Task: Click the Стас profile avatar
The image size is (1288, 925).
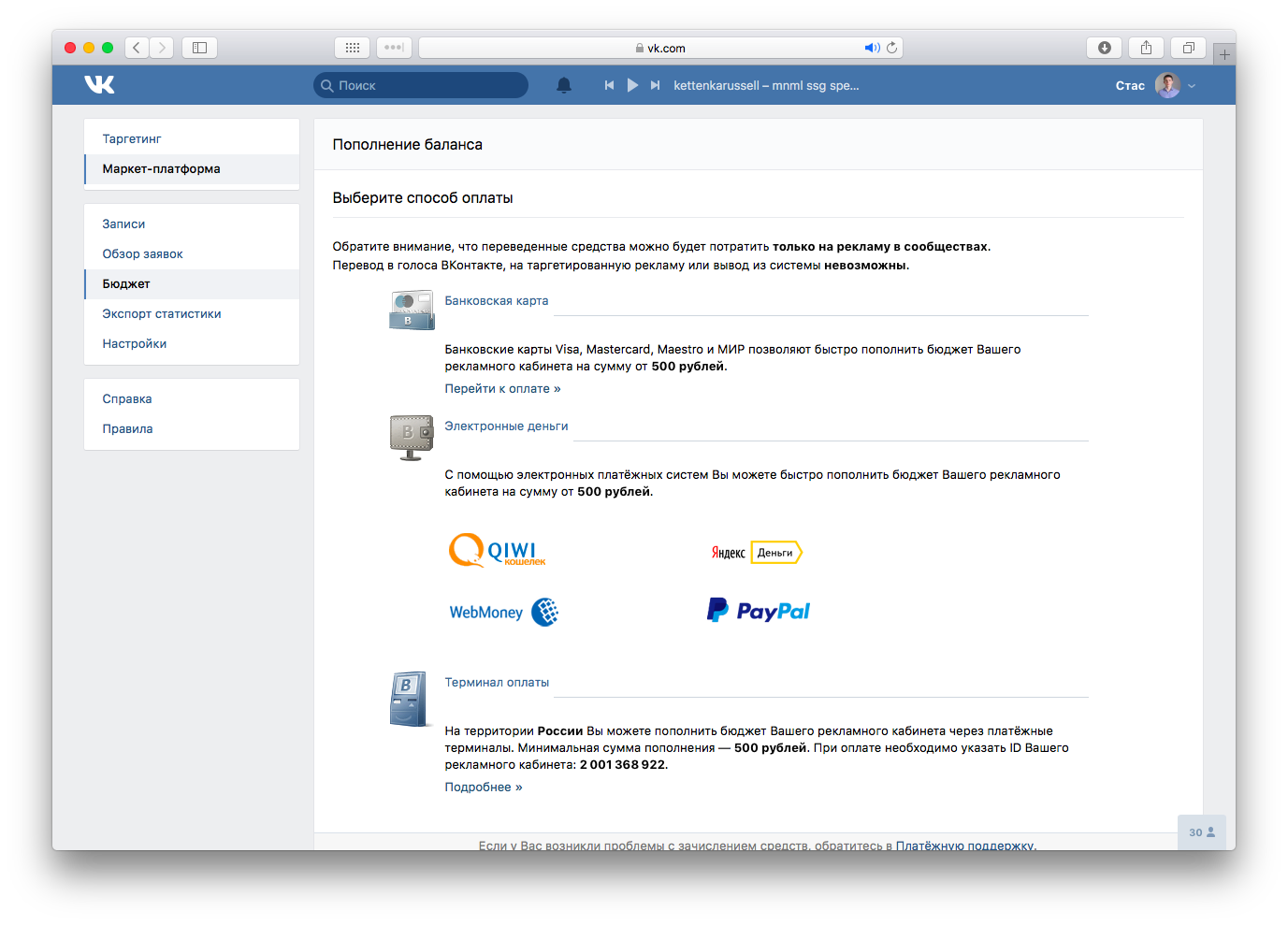Action: tap(1167, 85)
